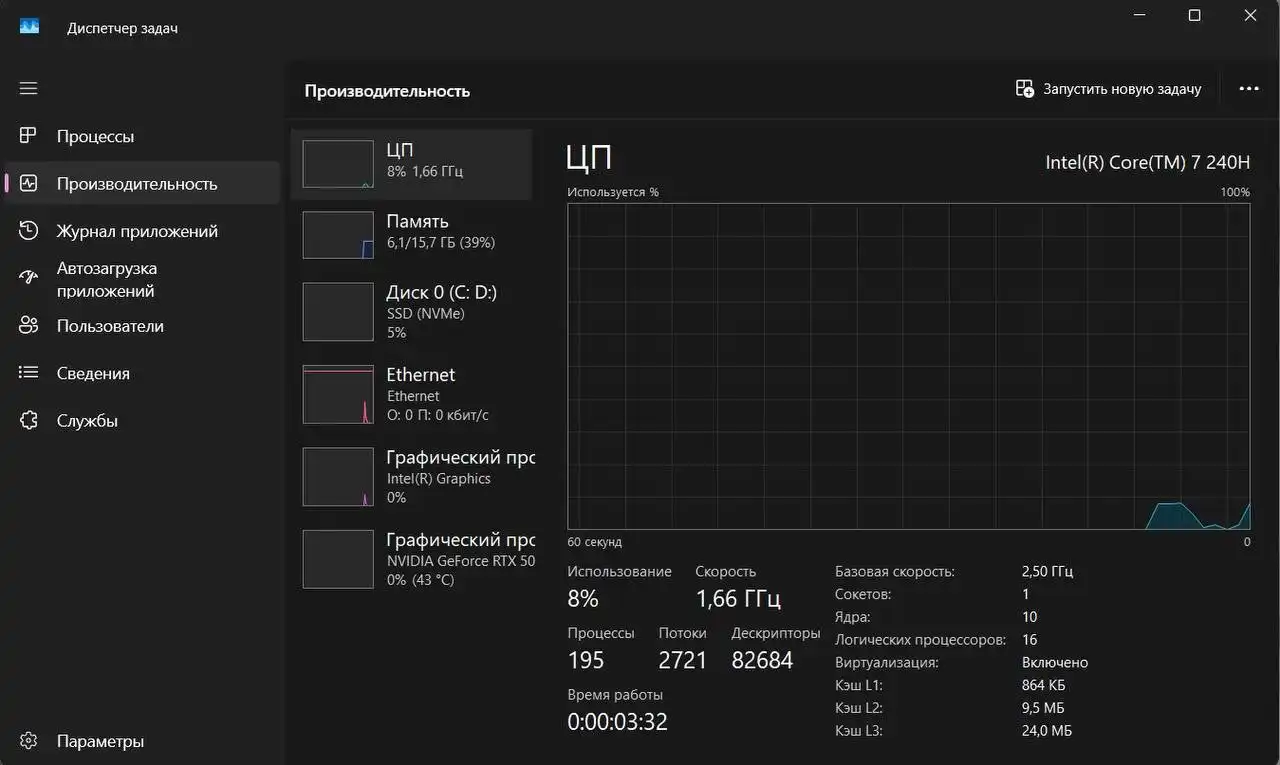Click the Производительность sidebar icon
1280x765 pixels.
[x=28, y=184]
